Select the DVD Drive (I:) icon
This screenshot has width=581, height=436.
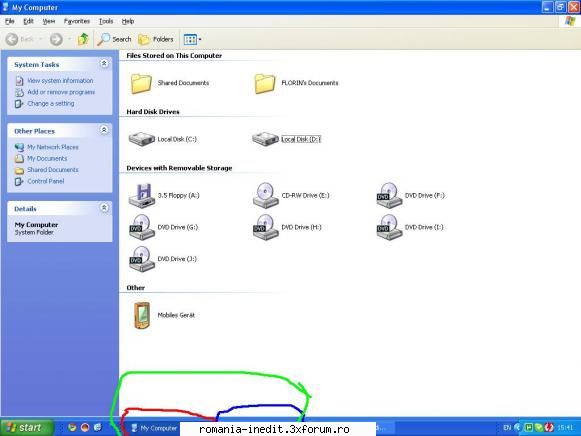[x=389, y=227]
